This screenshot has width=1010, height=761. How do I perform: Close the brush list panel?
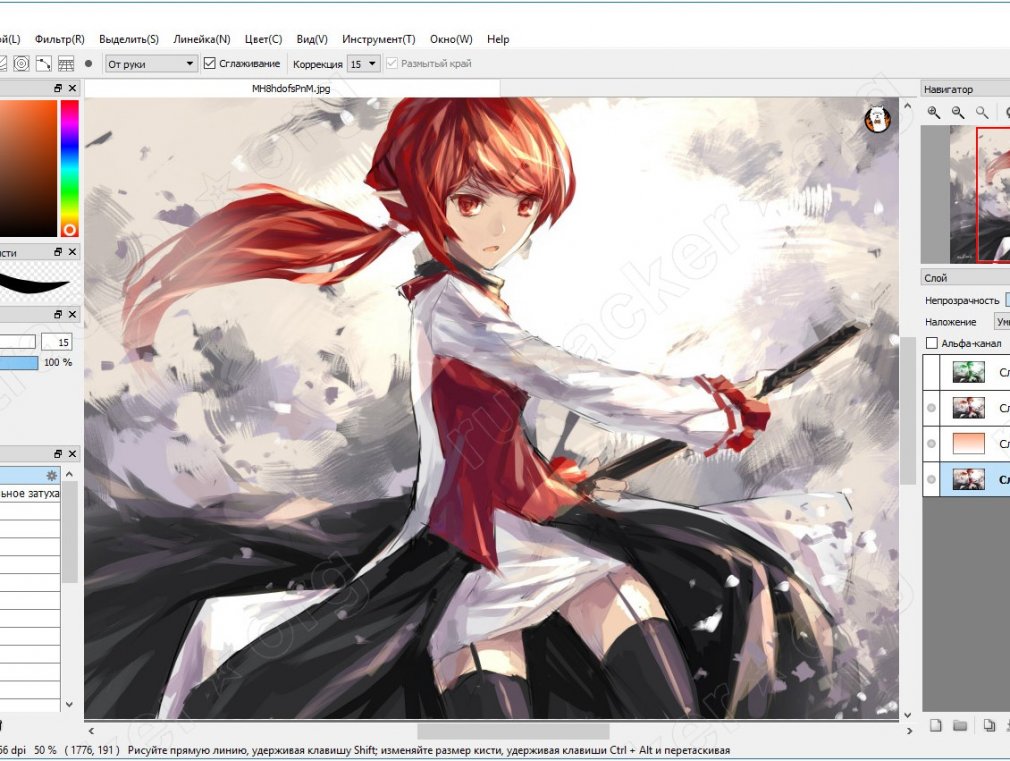point(72,454)
